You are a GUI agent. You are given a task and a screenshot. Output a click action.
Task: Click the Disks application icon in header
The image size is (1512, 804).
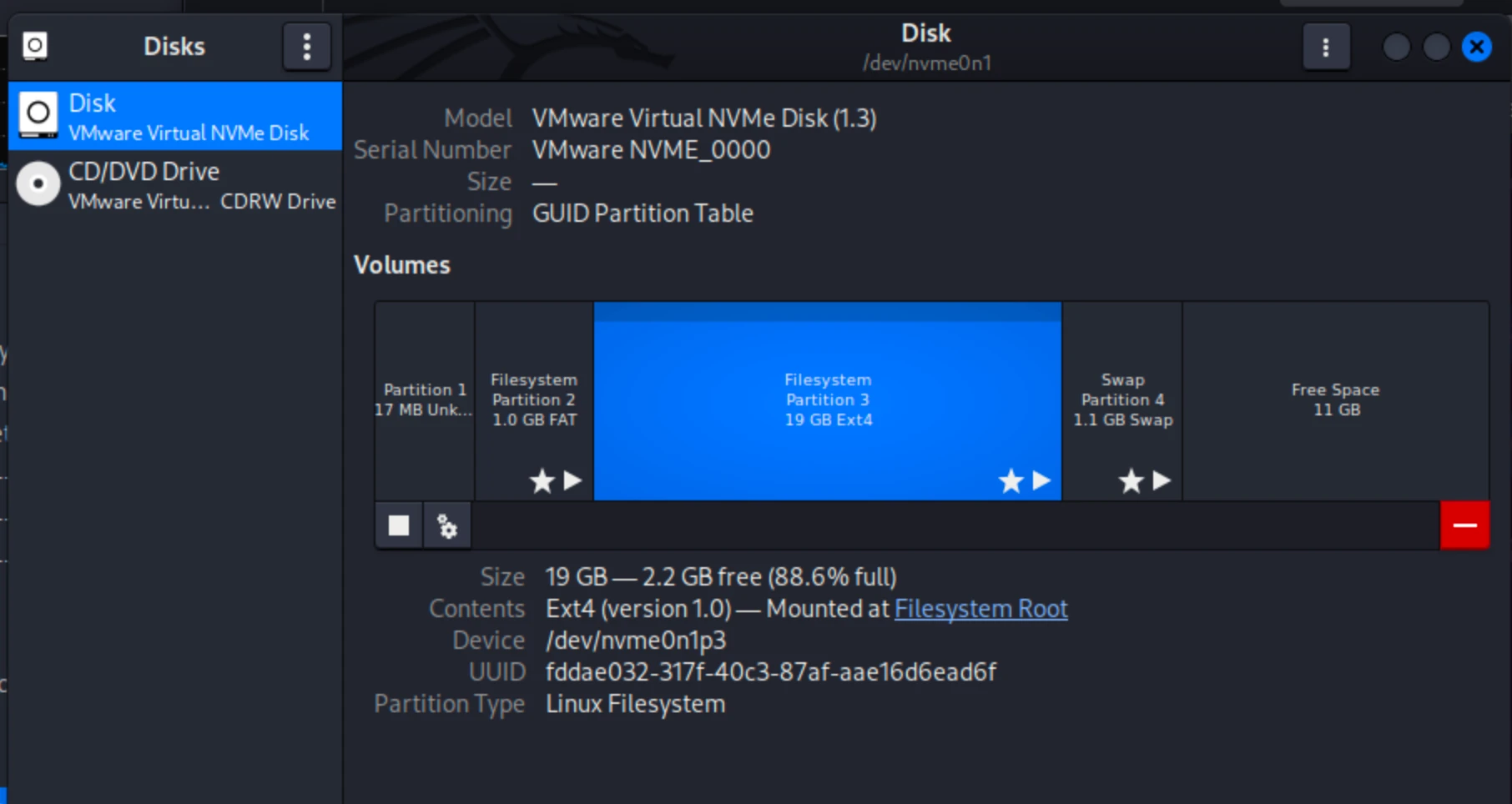tap(35, 46)
